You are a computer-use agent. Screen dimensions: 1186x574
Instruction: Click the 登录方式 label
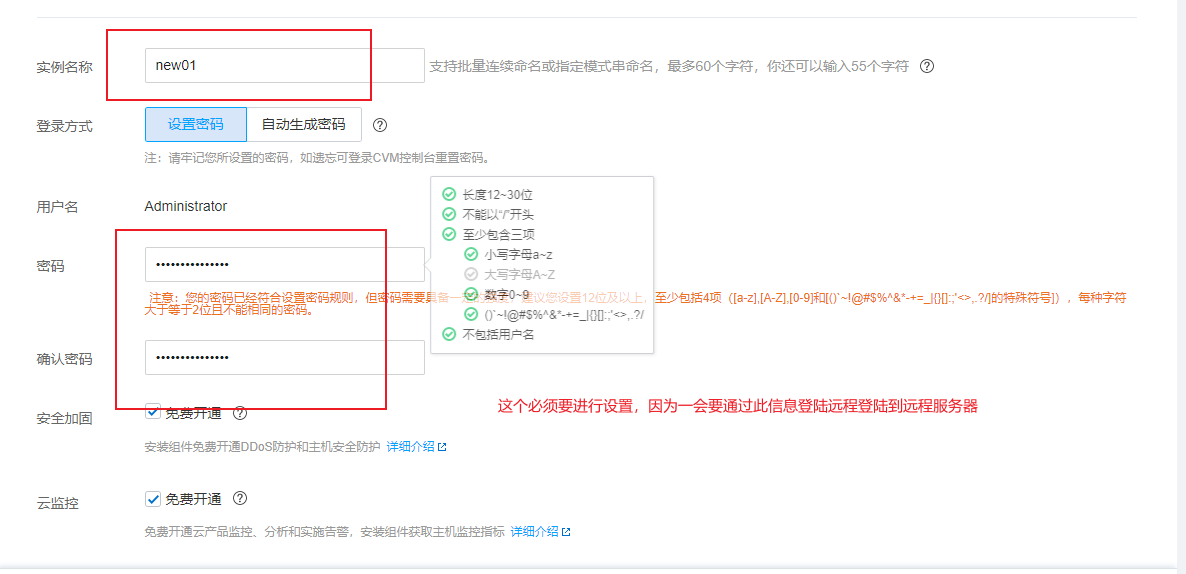coord(64,126)
